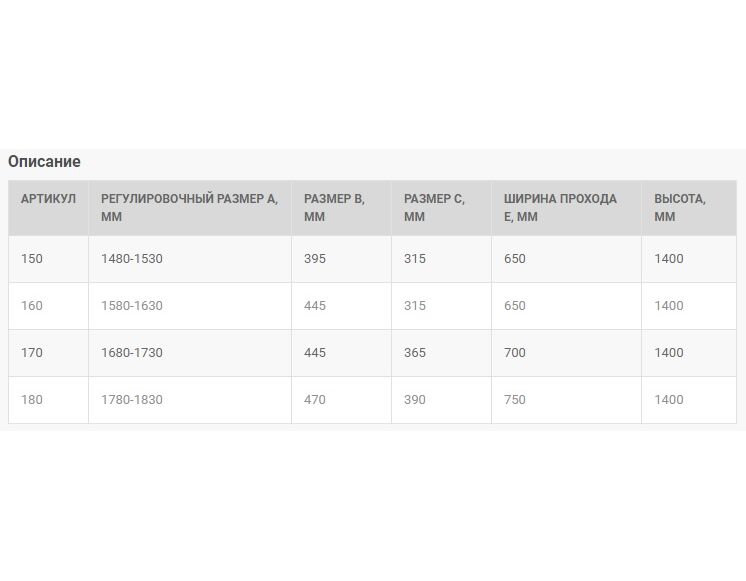The width and height of the screenshot is (746, 581).
Task: Click the ВЫСОТА column header
Action: [689, 208]
